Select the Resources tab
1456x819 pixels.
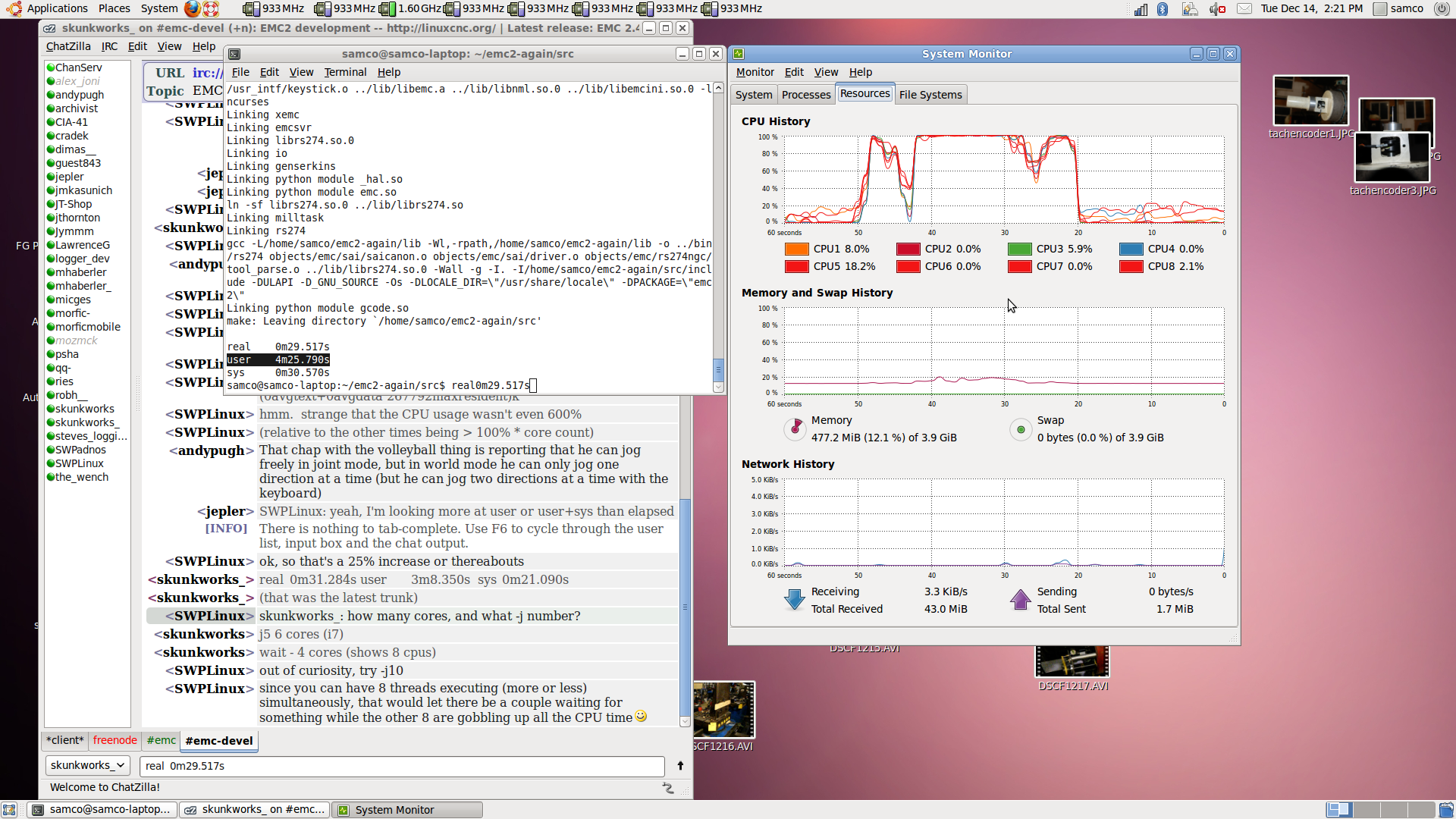point(865,93)
